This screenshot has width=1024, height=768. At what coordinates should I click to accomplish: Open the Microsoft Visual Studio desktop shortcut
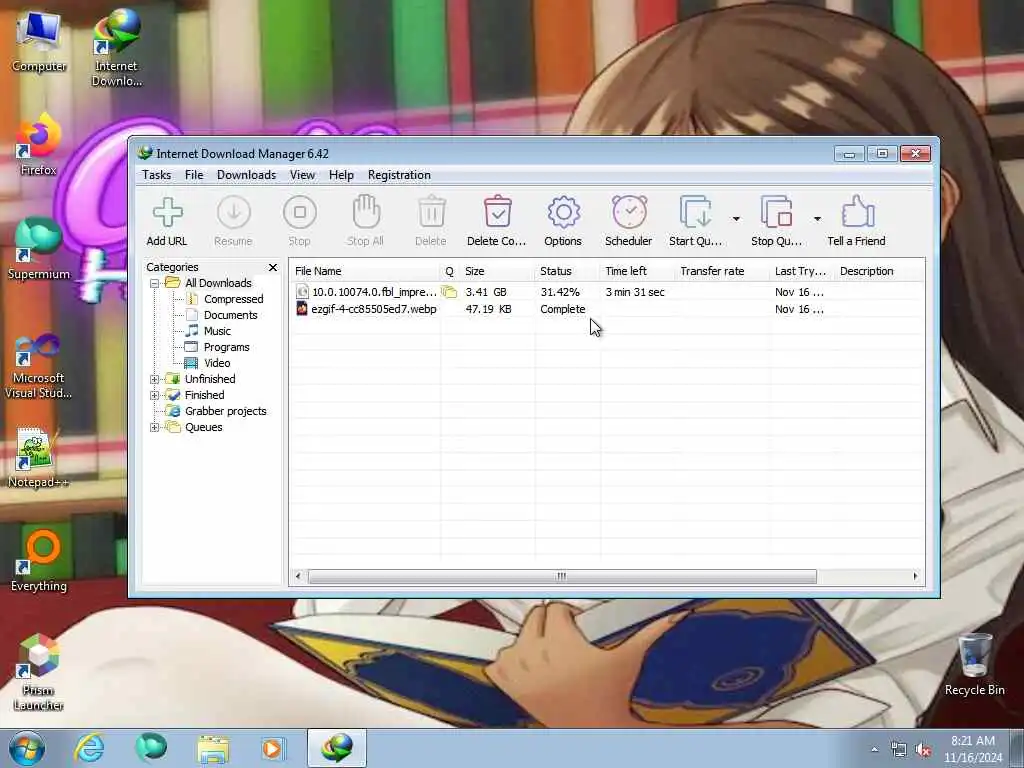(39, 367)
